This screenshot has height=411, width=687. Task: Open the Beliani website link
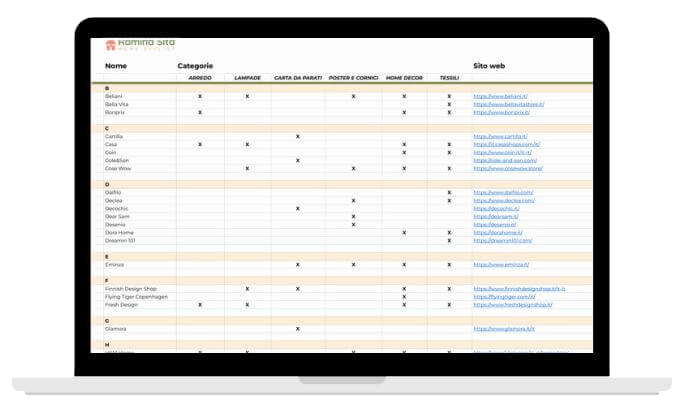(x=500, y=96)
